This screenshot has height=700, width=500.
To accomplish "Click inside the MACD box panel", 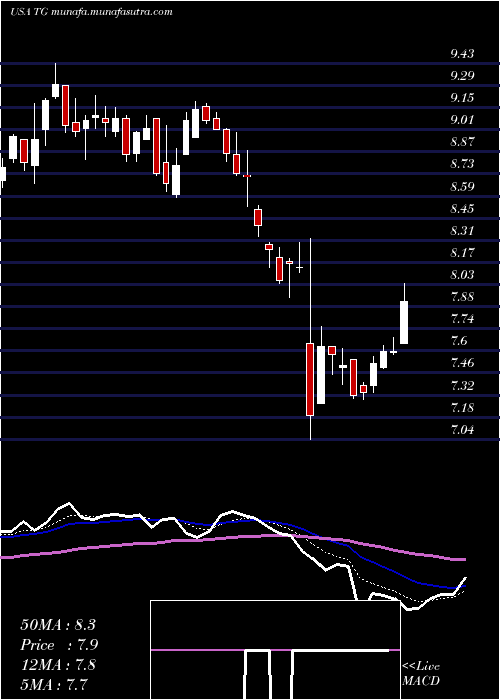I will tap(275, 650).
